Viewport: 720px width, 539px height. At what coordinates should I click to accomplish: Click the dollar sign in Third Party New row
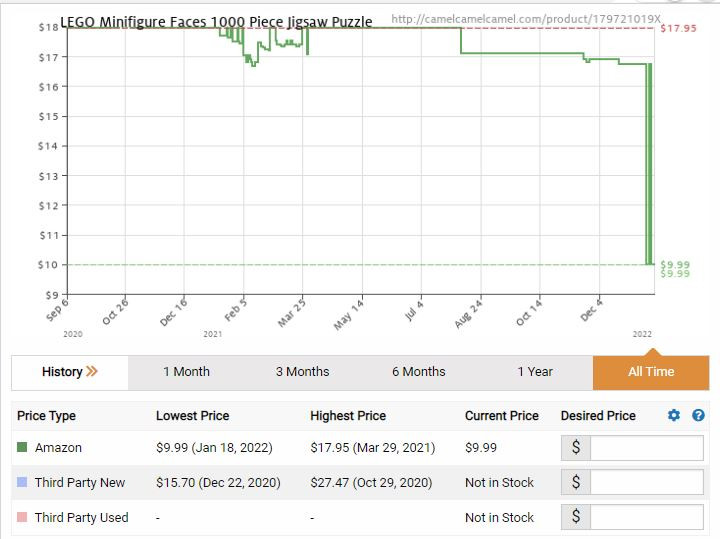pos(576,482)
